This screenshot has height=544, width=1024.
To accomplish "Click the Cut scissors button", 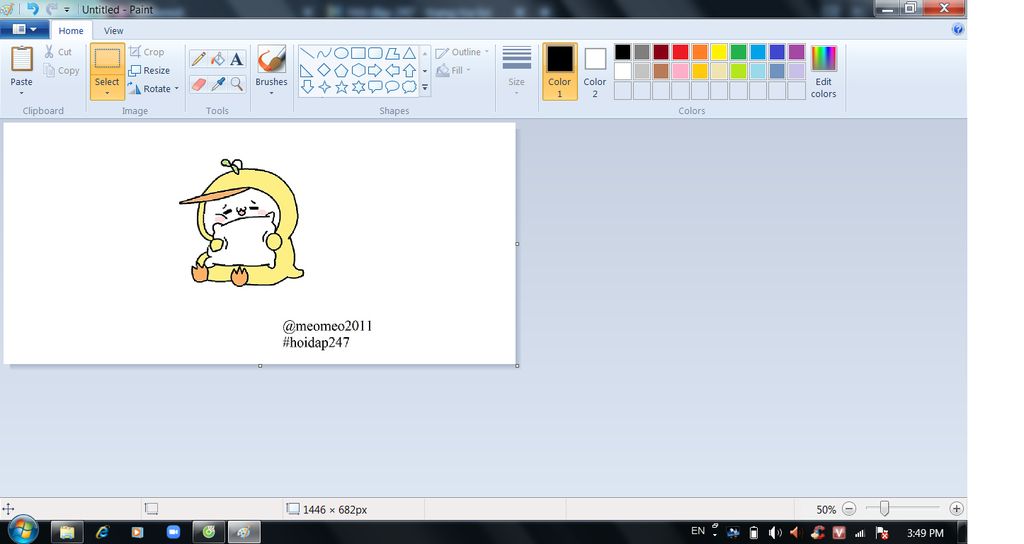I will [x=57, y=52].
